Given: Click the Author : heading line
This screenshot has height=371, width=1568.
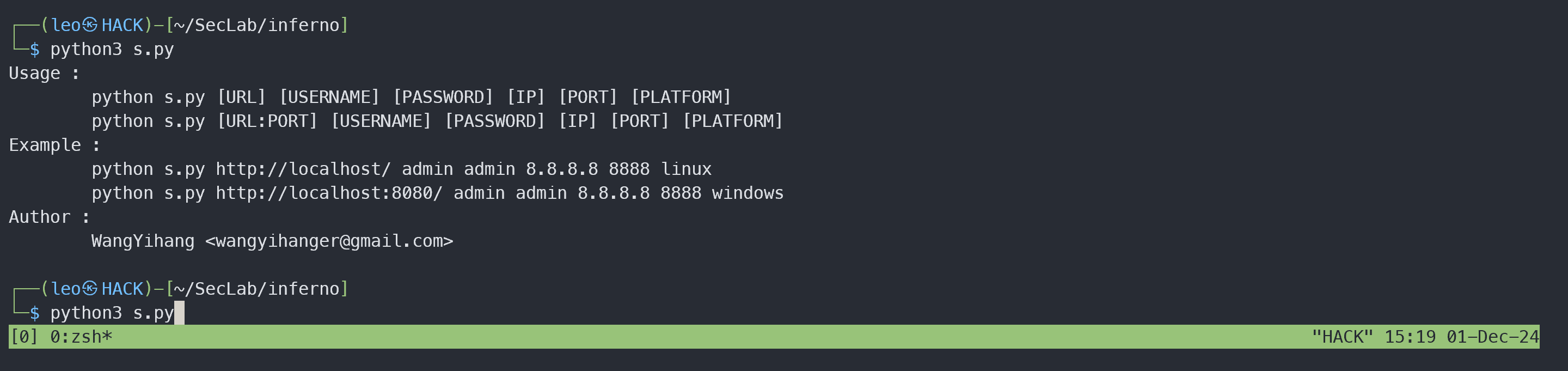Looking at the screenshot, I should [50, 217].
